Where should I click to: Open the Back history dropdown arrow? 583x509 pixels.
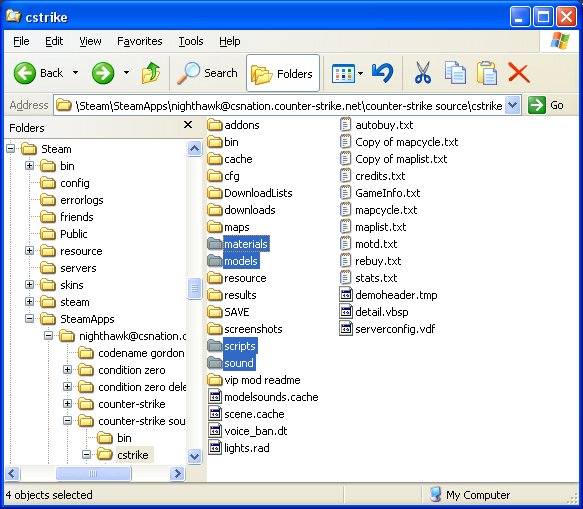tap(75, 73)
